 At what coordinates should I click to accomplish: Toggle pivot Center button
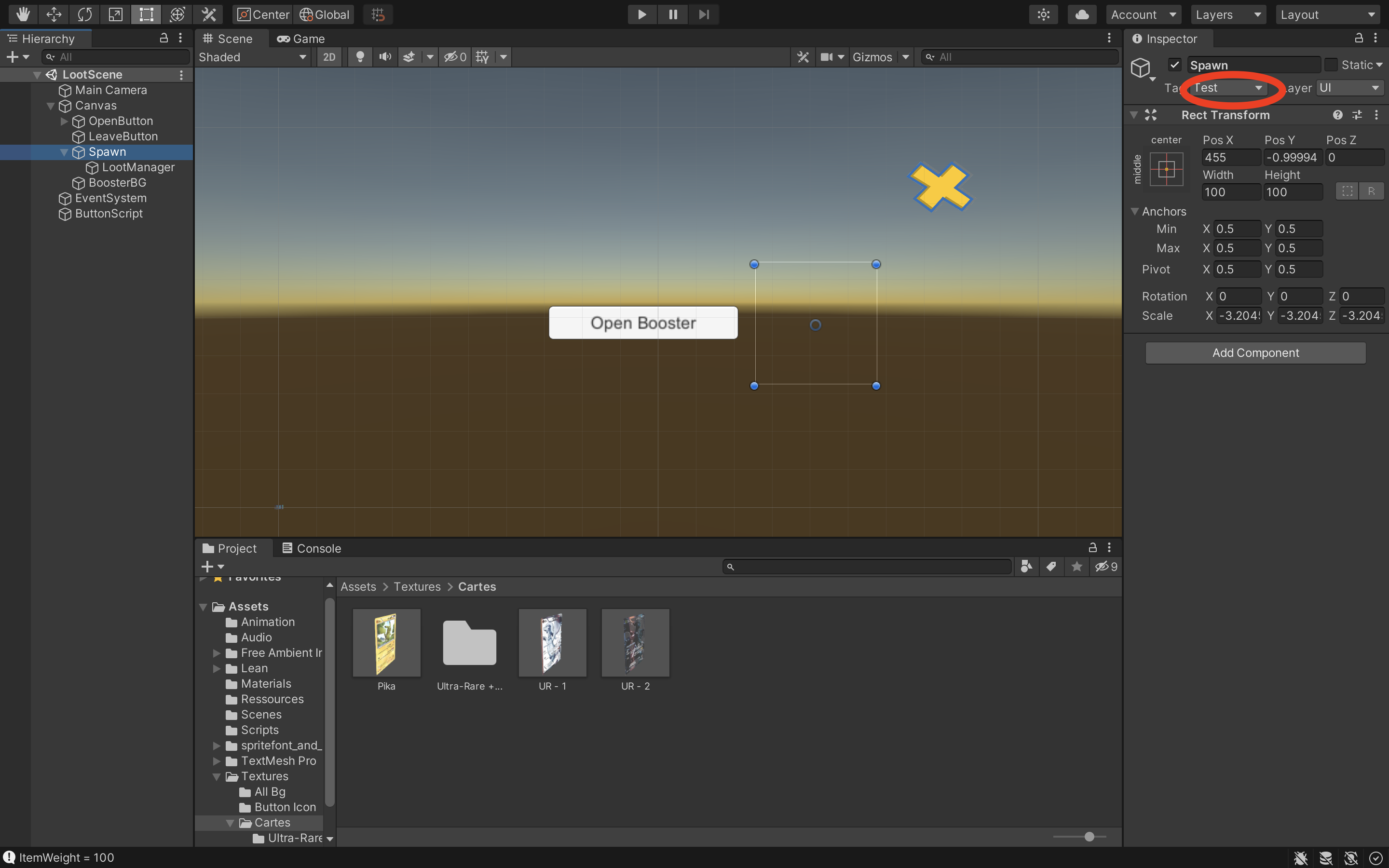(263, 14)
